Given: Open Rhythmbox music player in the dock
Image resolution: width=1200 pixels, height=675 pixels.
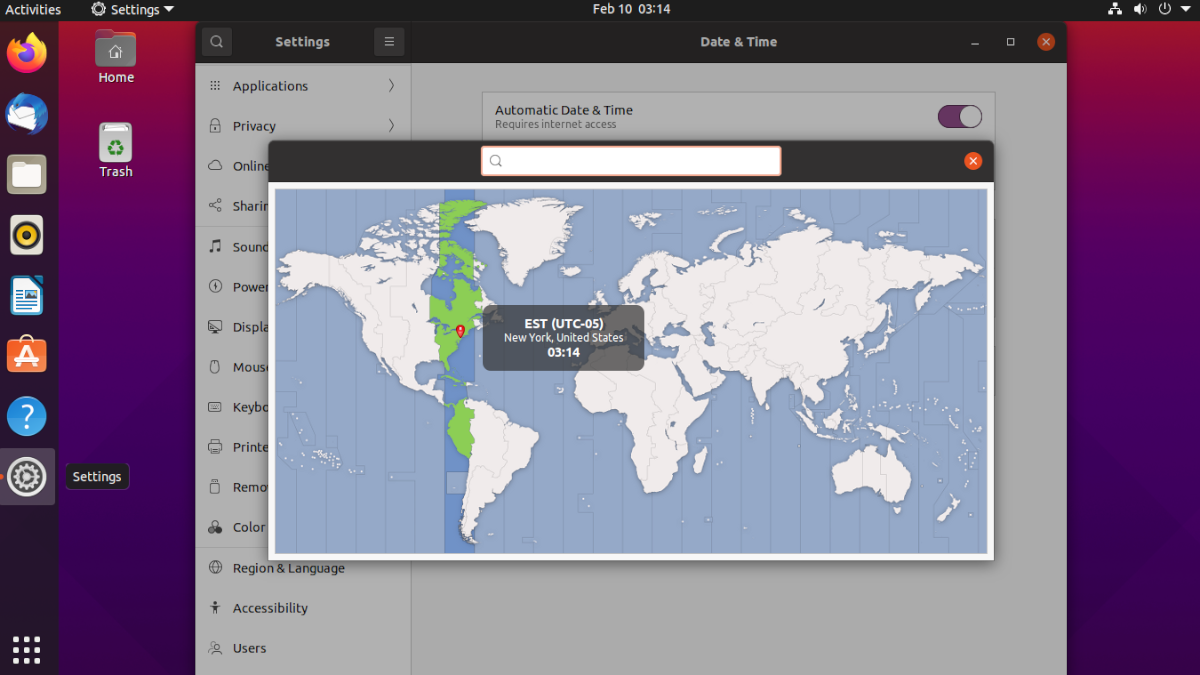Looking at the screenshot, I should click(x=27, y=235).
